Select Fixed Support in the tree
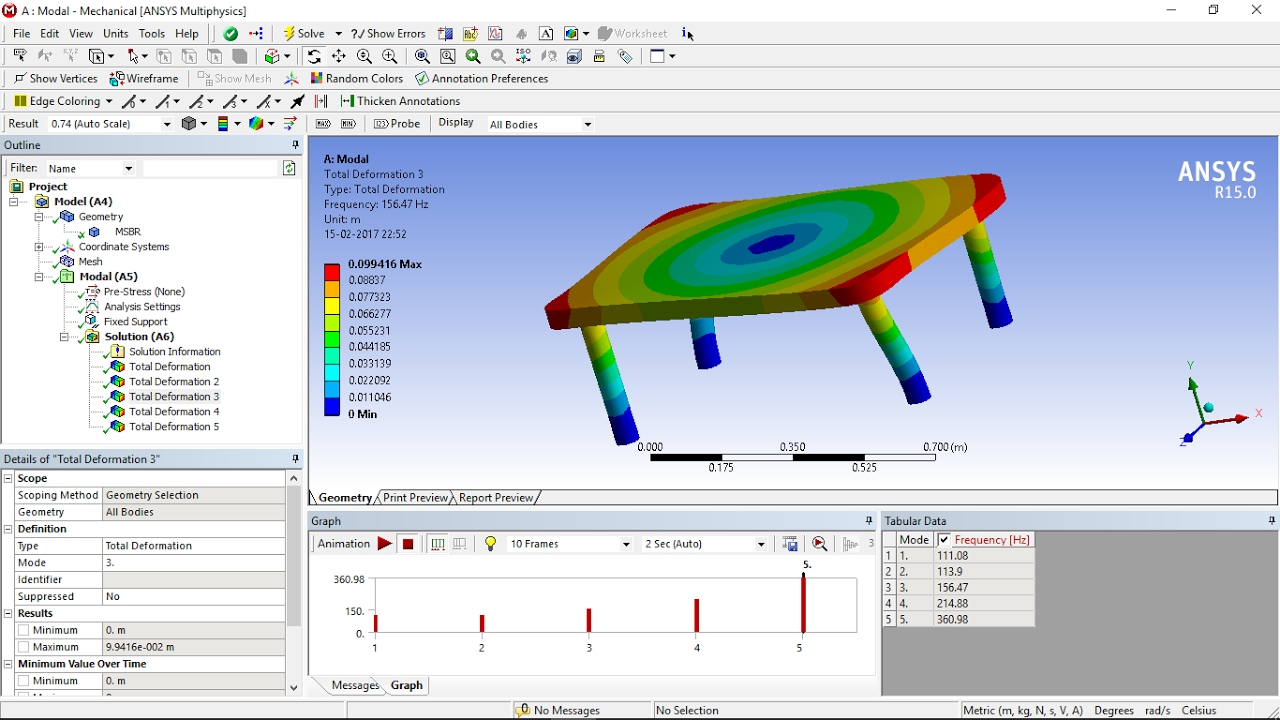This screenshot has width=1280, height=720. coord(135,322)
